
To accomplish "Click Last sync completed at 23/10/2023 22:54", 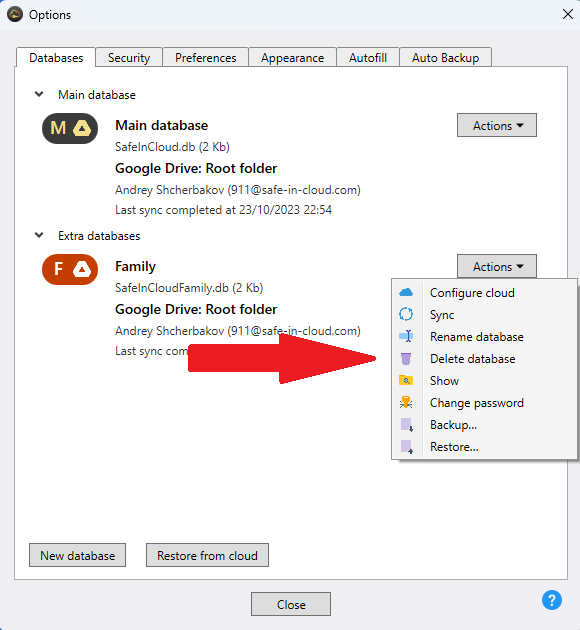I will click(223, 210).
